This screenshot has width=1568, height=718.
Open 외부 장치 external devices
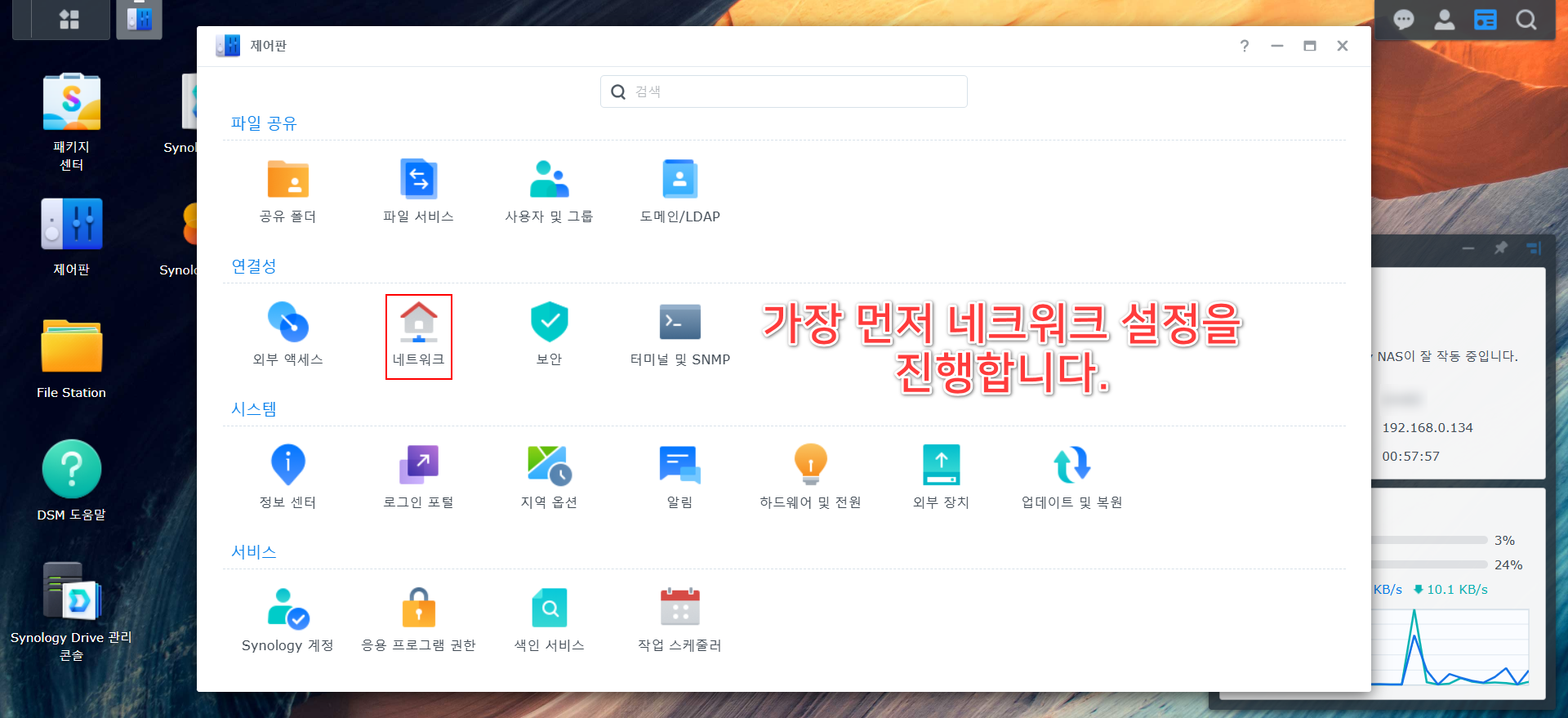[x=941, y=479]
